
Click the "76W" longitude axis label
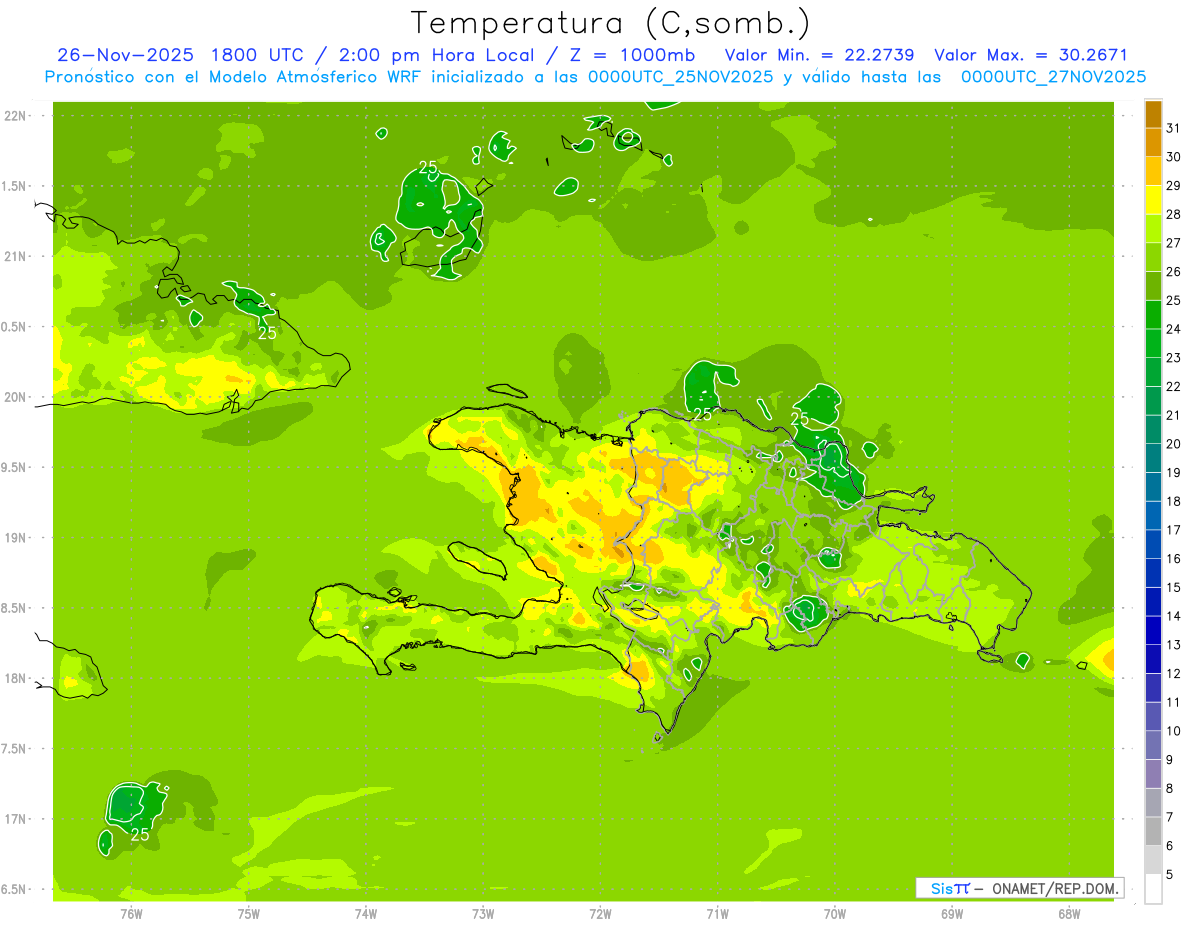click(131, 914)
